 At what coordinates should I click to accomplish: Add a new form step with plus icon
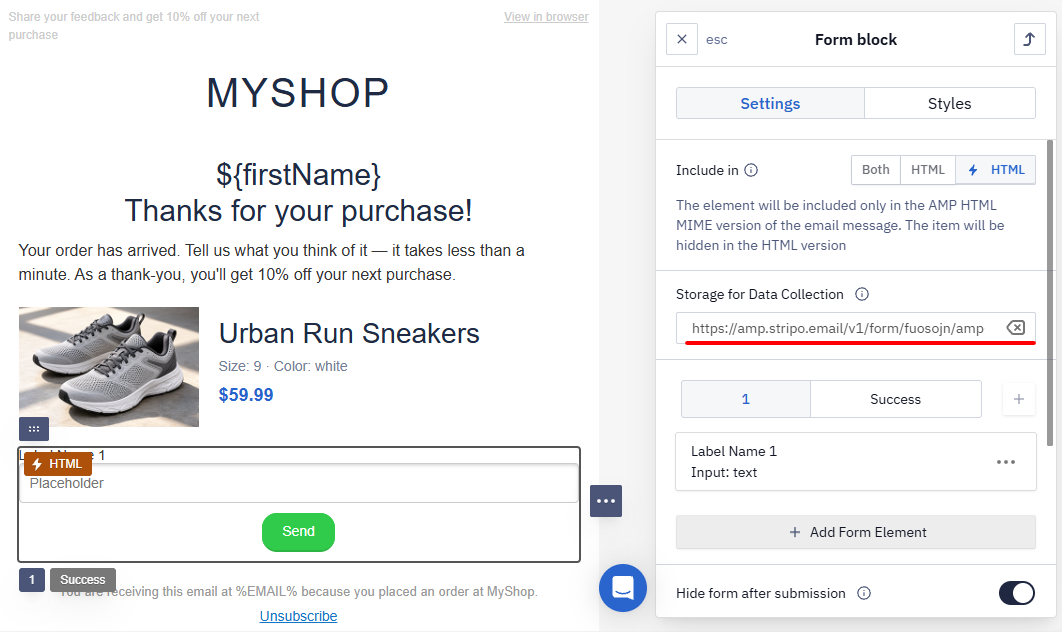point(1019,399)
